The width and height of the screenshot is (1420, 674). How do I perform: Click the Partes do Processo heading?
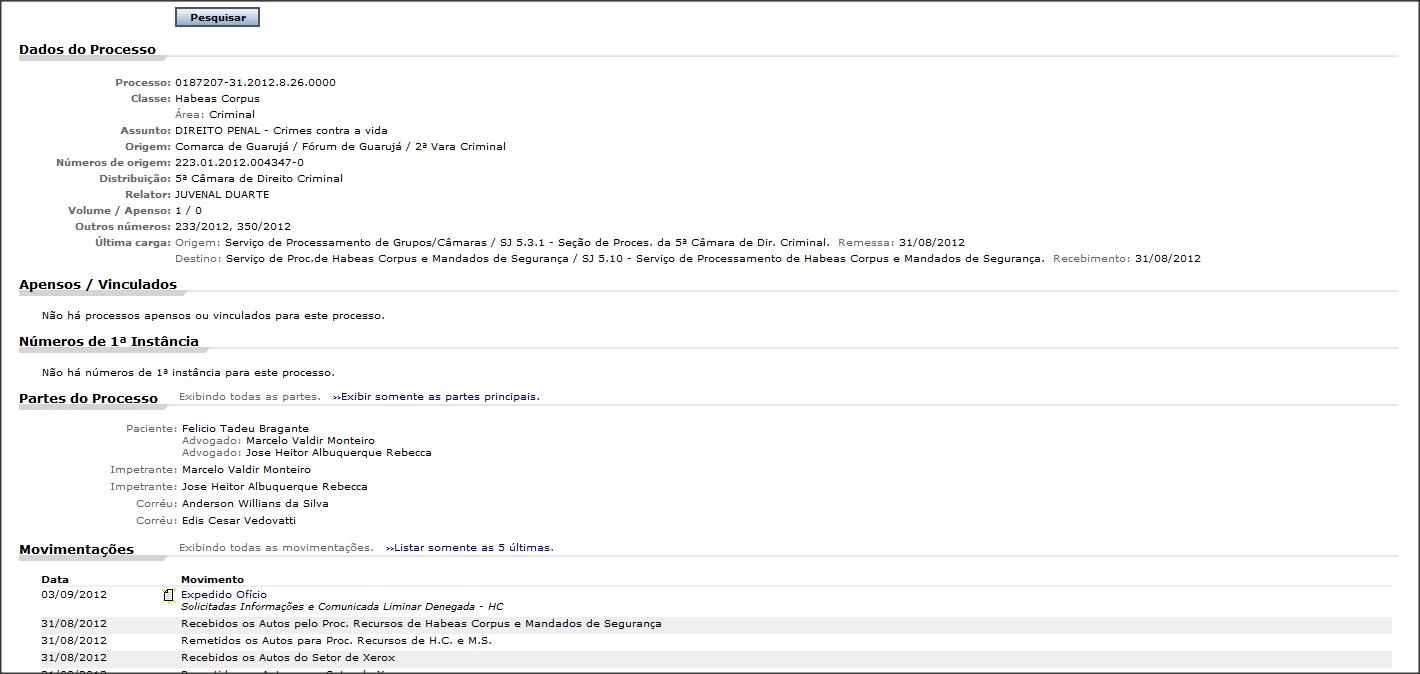click(x=88, y=399)
